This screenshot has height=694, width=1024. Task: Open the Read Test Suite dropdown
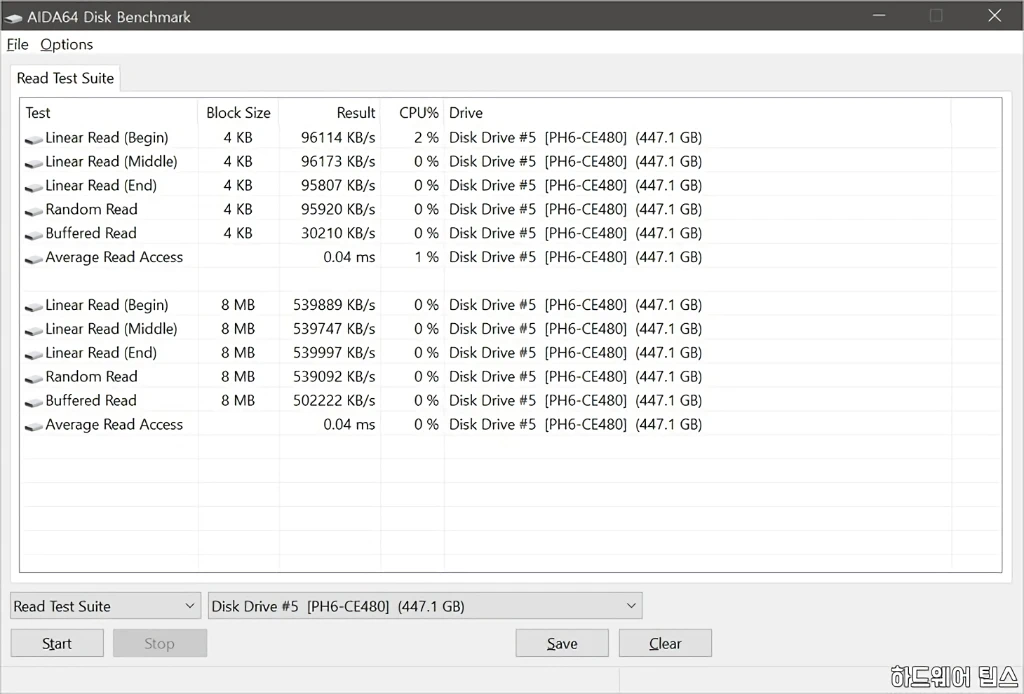(x=105, y=606)
